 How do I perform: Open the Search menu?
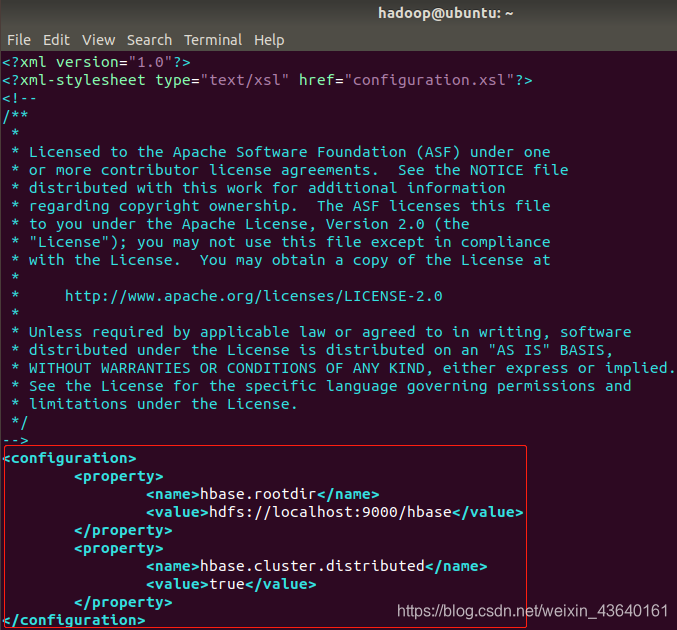149,40
